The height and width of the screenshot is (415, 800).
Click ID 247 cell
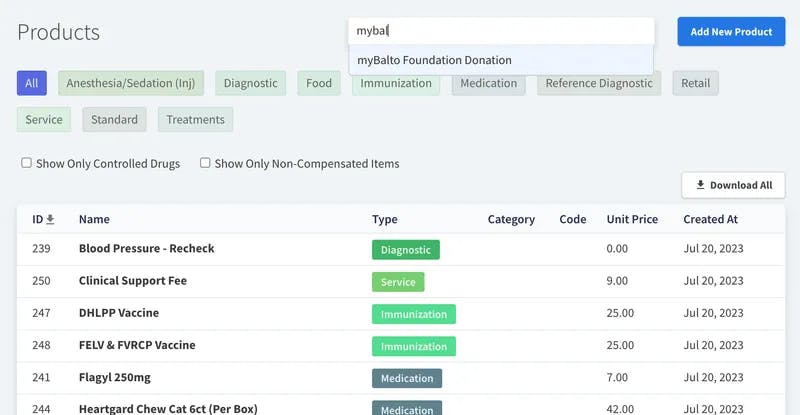[41, 313]
